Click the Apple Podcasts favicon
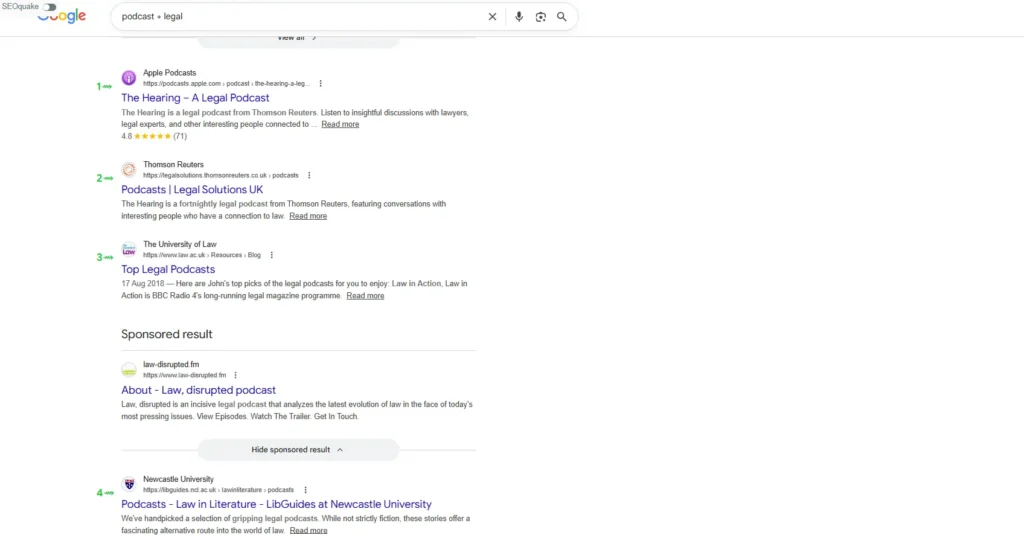1024x535 pixels. 129,78
